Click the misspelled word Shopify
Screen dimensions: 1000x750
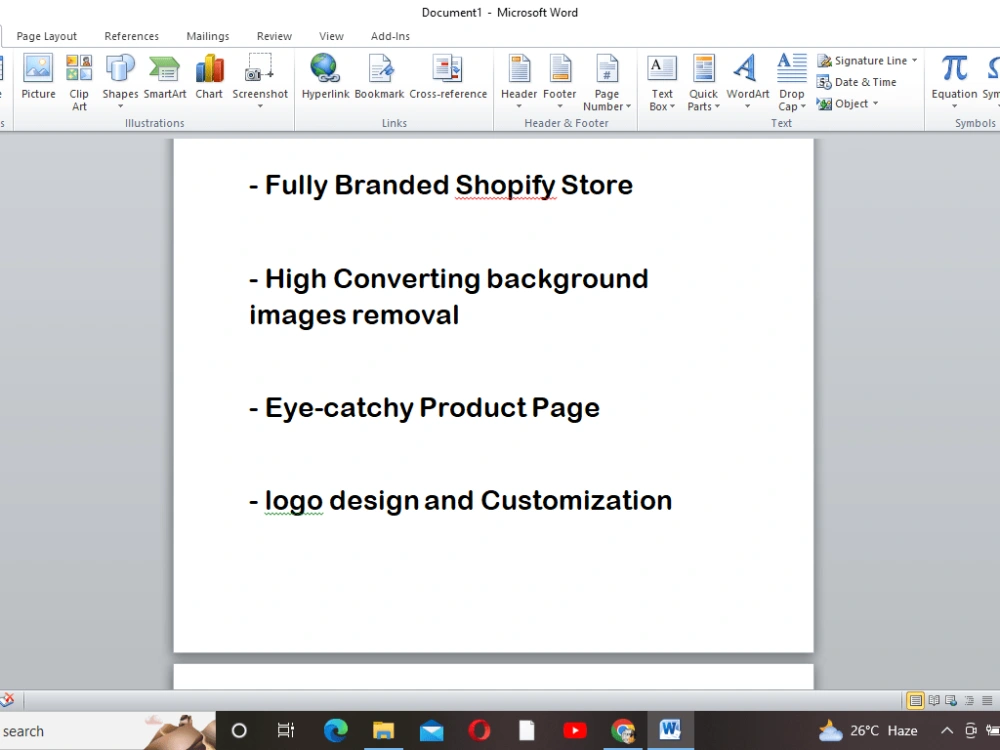505,186
